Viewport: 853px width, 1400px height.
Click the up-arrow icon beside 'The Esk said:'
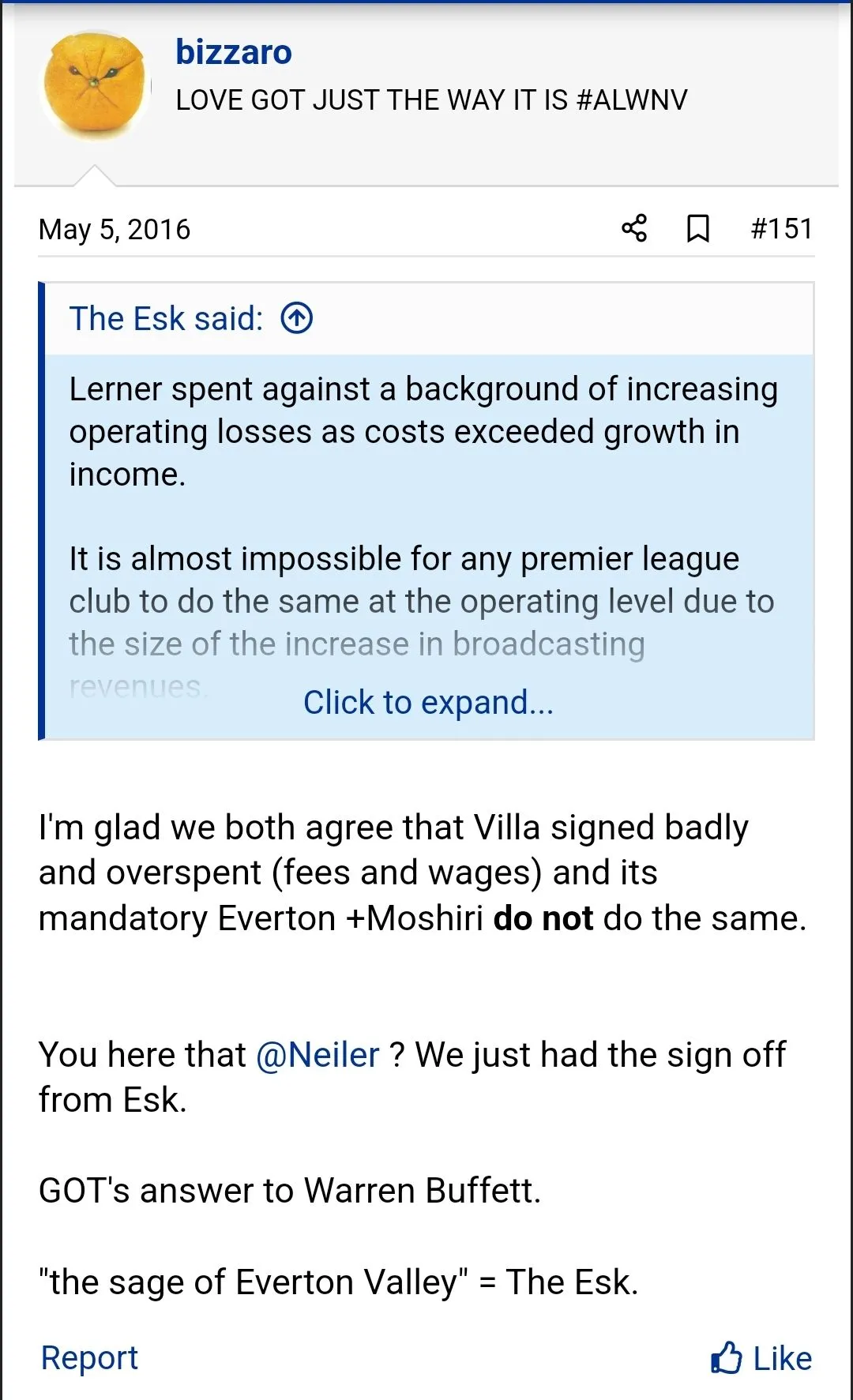(x=297, y=318)
